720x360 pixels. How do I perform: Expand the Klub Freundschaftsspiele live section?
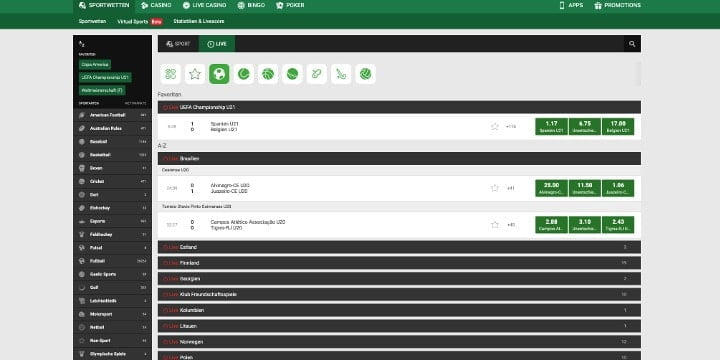[x=399, y=294]
